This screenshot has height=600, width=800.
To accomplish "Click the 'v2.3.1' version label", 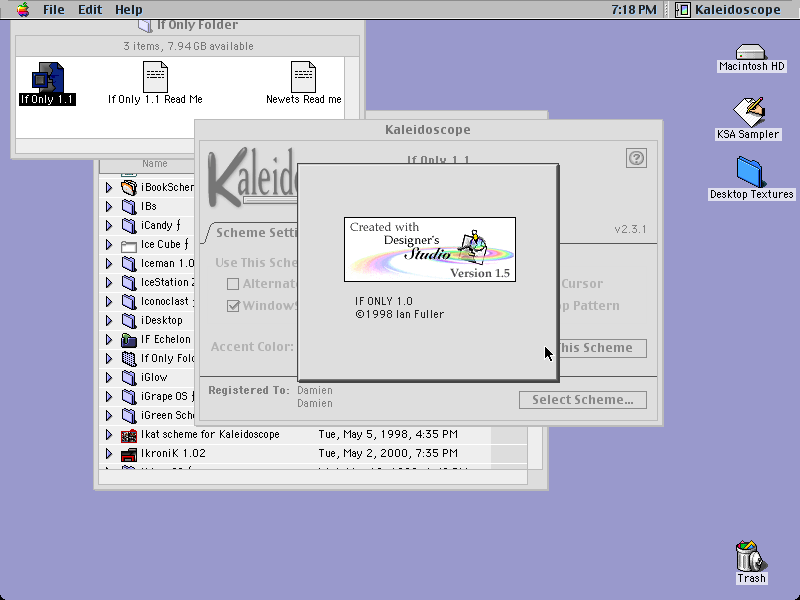I will coord(630,229).
